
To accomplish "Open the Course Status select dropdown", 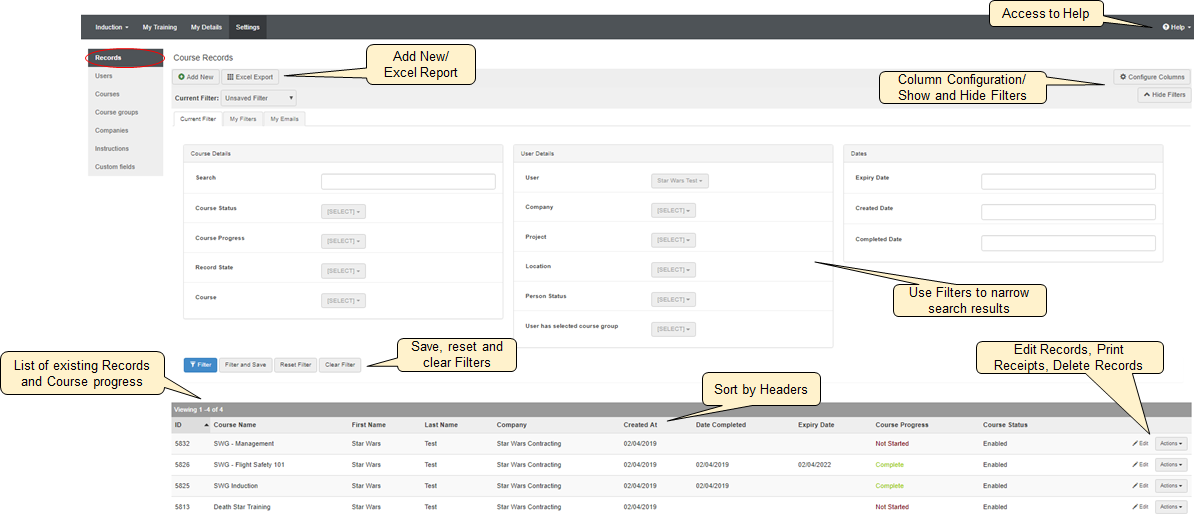I will click(343, 211).
